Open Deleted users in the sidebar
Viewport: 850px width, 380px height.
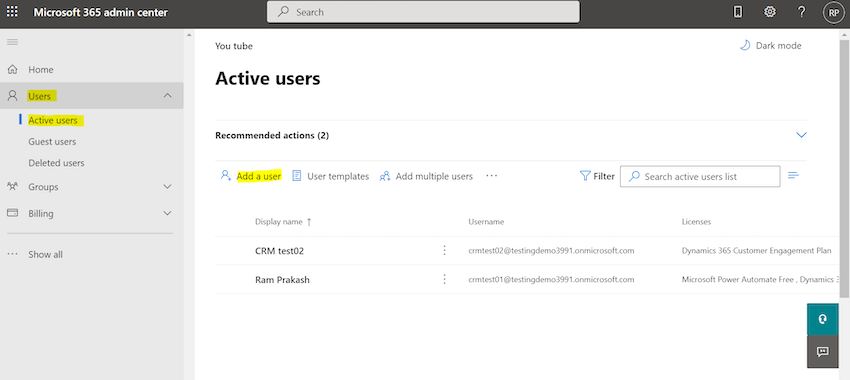(x=56, y=163)
